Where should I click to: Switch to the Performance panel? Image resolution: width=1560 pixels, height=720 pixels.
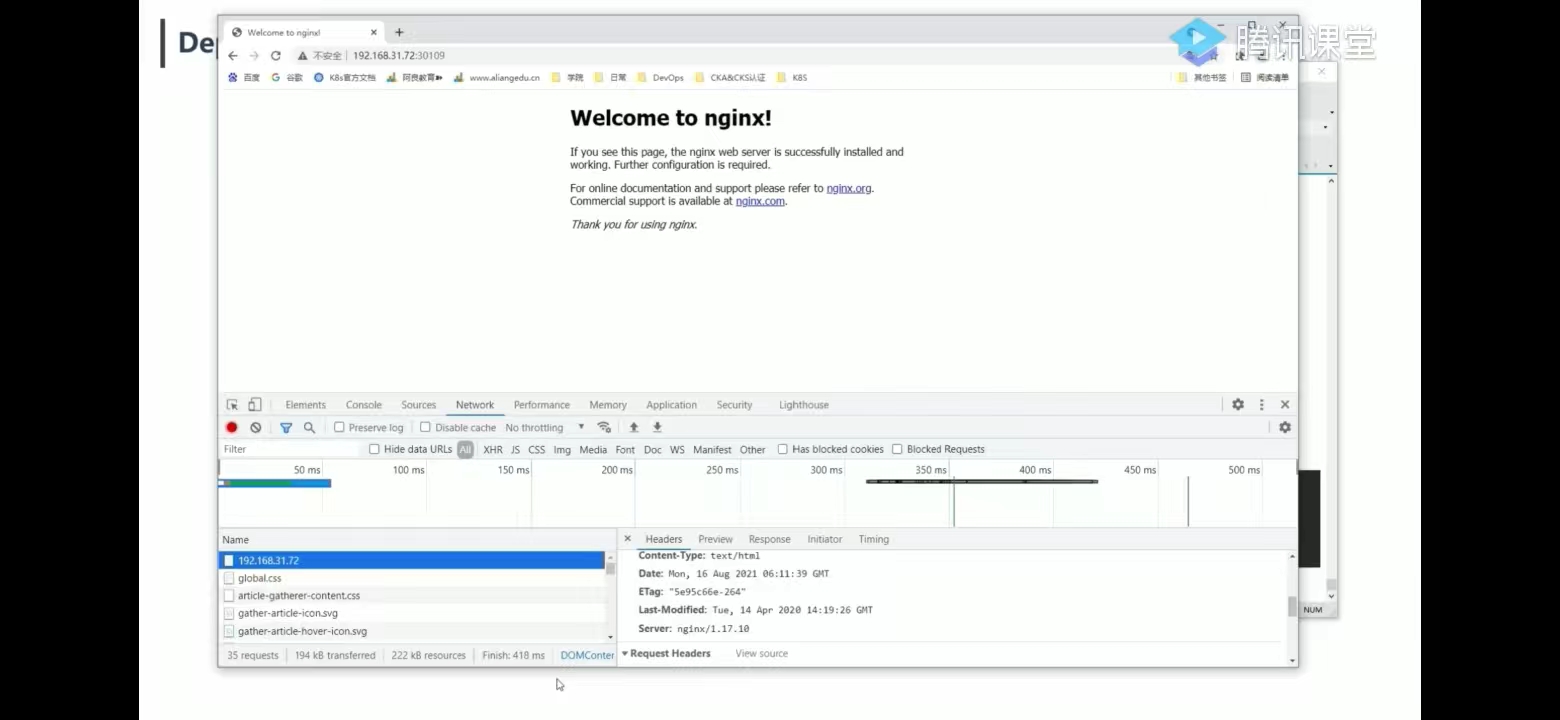(x=542, y=405)
